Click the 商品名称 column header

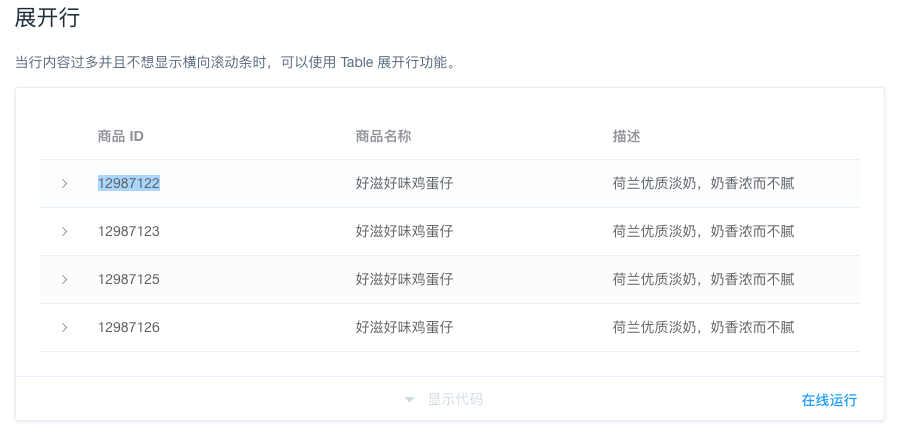tap(384, 136)
